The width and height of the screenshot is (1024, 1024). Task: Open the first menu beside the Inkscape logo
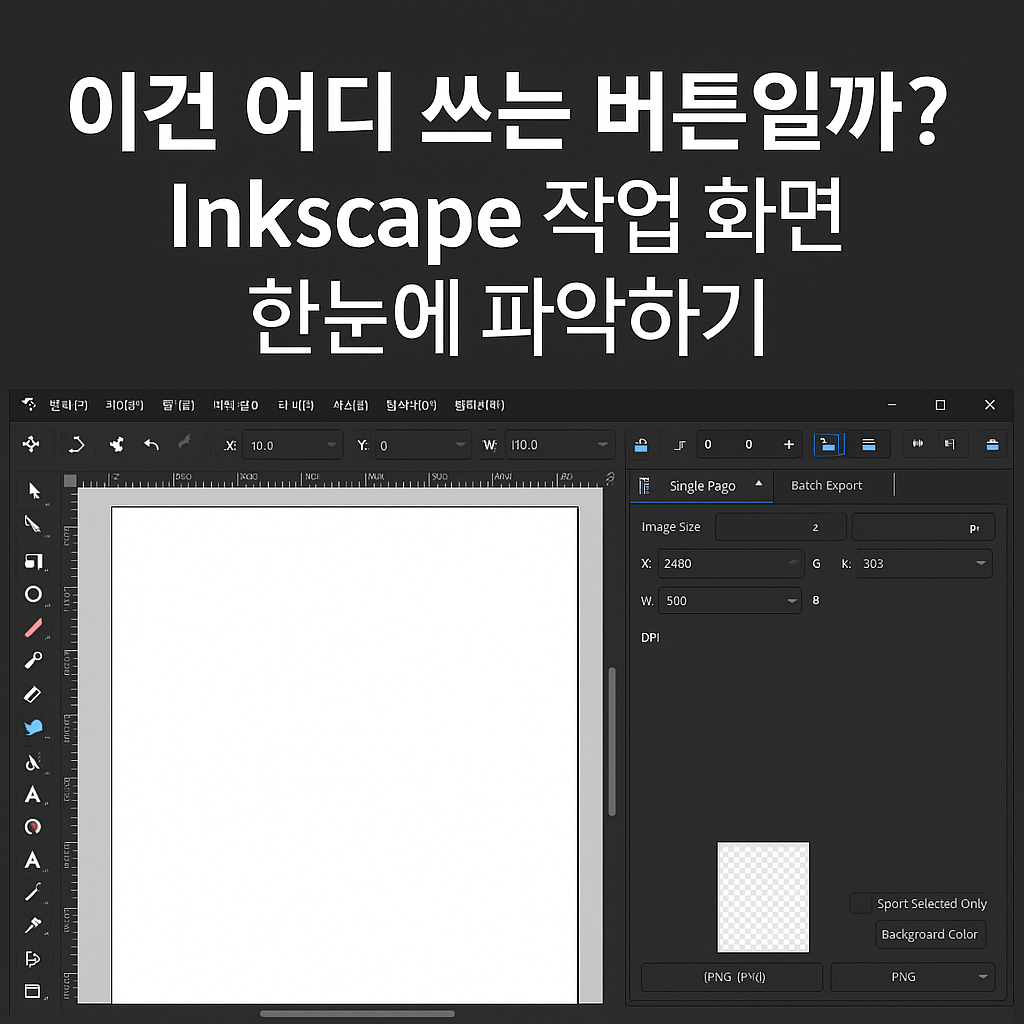pos(69,405)
